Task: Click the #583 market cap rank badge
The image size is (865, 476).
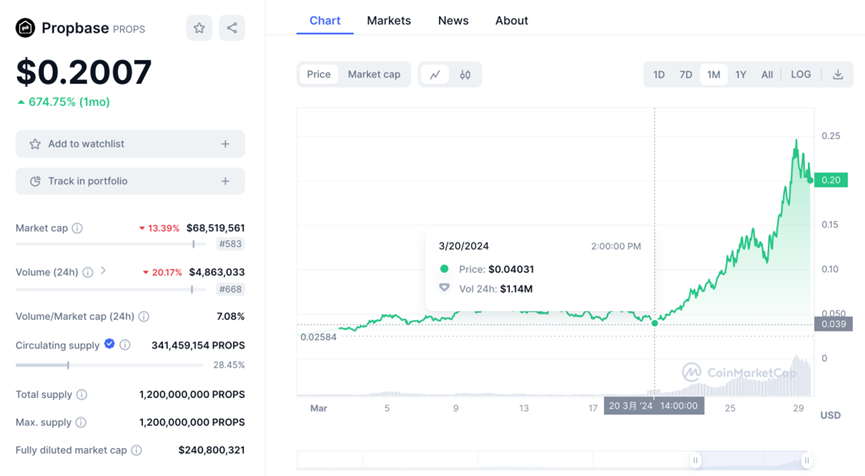Action: (x=230, y=244)
